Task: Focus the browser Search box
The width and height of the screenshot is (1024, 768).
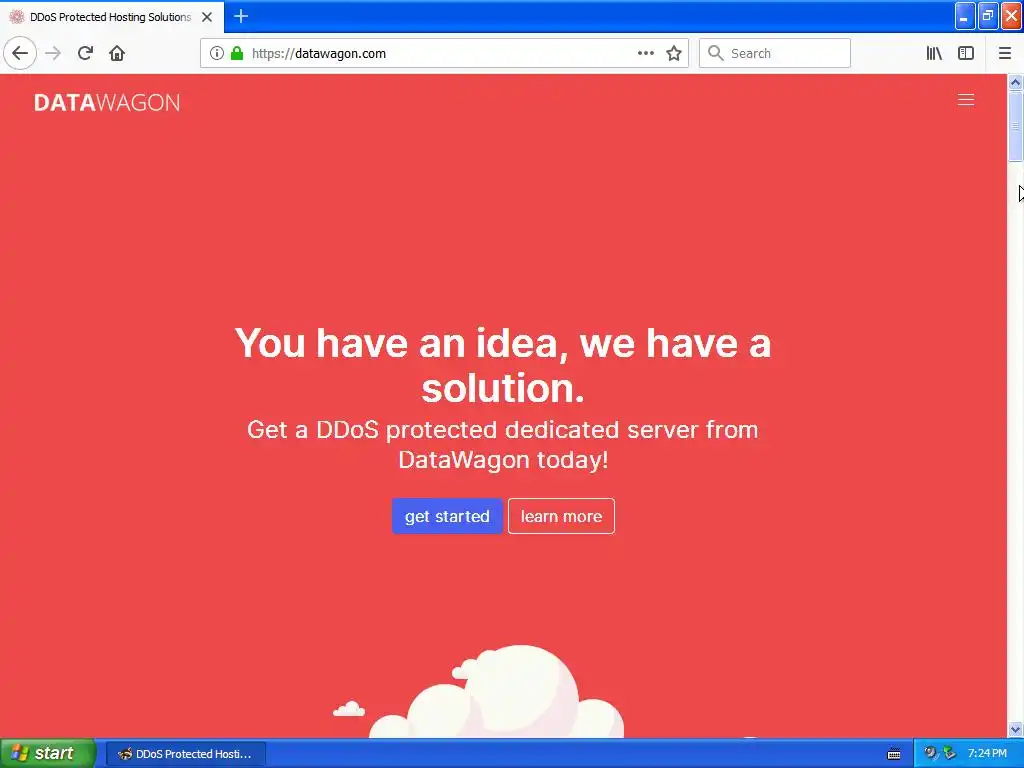Action: 775,54
